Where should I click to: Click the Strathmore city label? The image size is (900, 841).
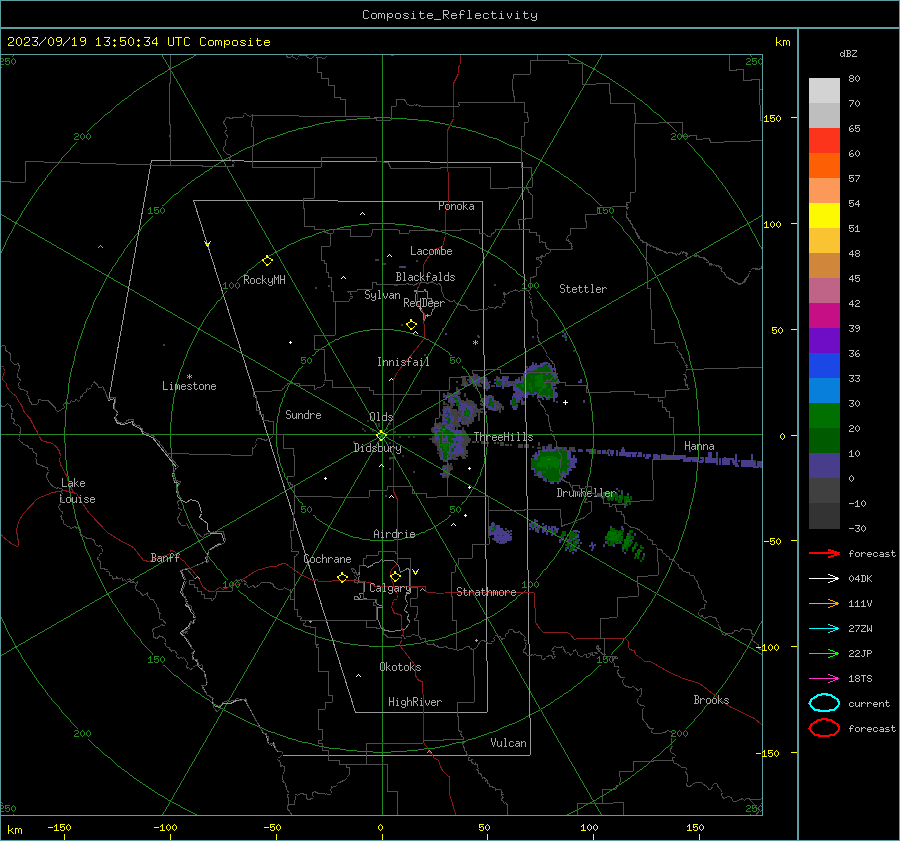(x=486, y=592)
